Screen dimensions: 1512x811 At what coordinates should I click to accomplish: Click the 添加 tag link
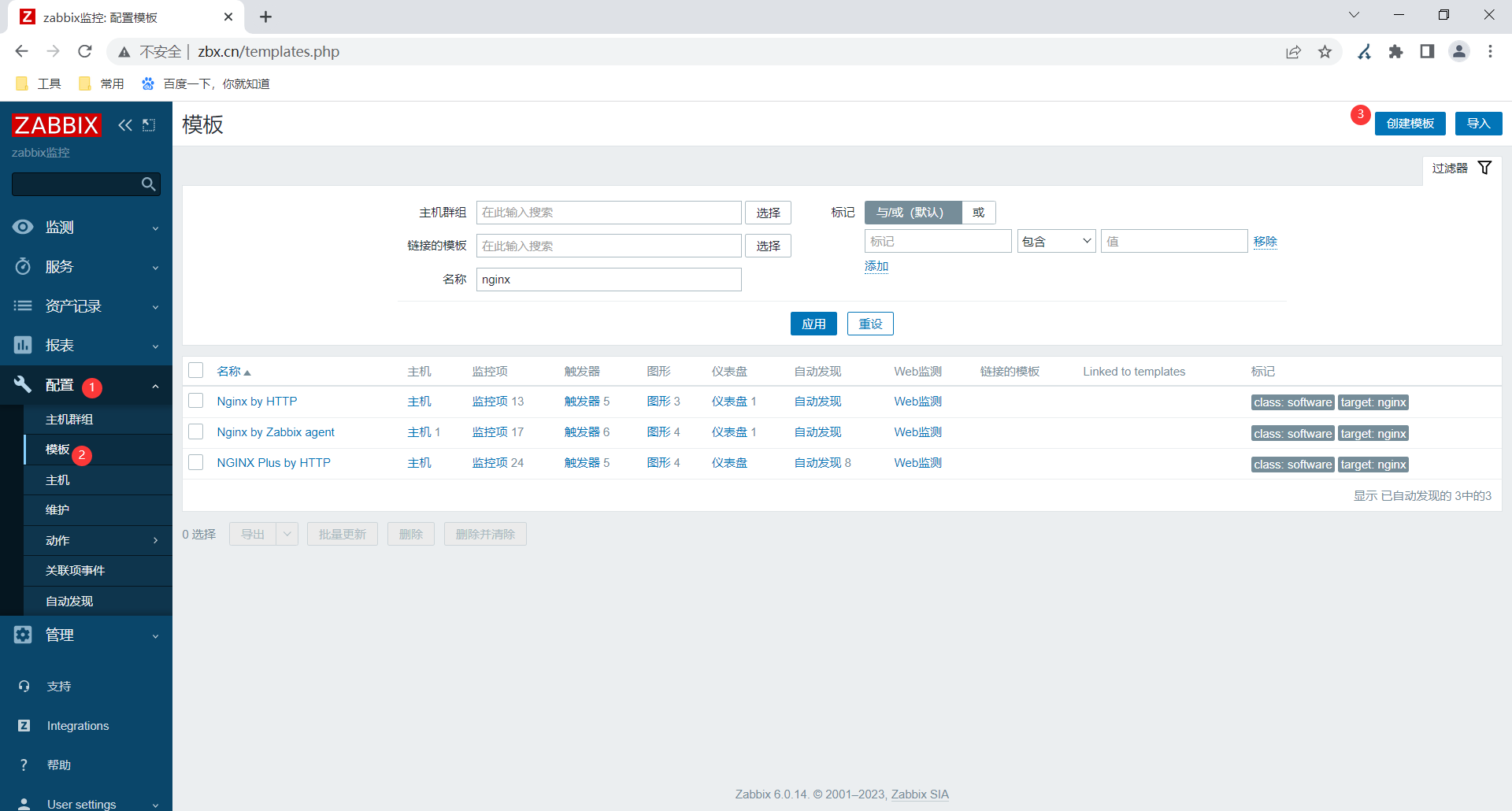[876, 266]
